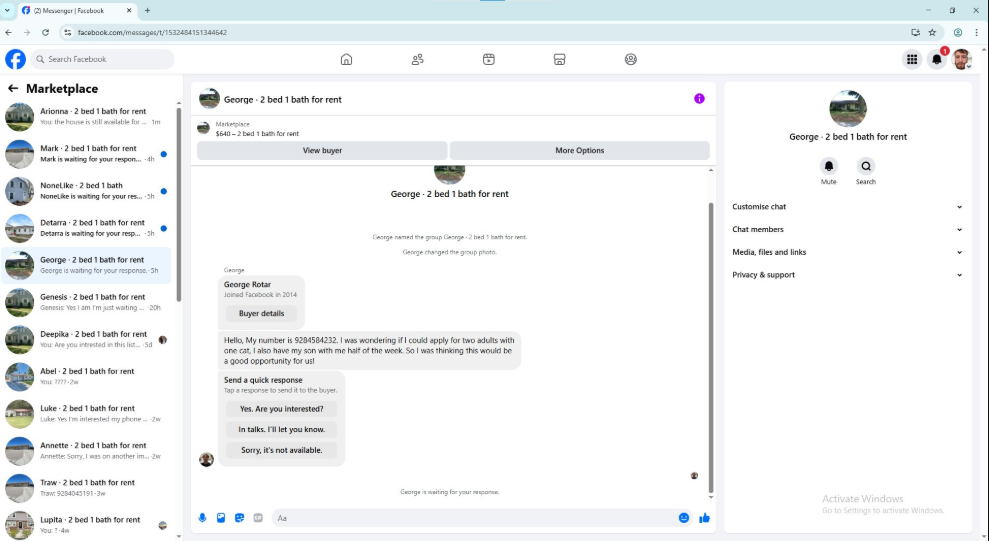
Task: Open the Traw conversation
Action: (x=86, y=488)
